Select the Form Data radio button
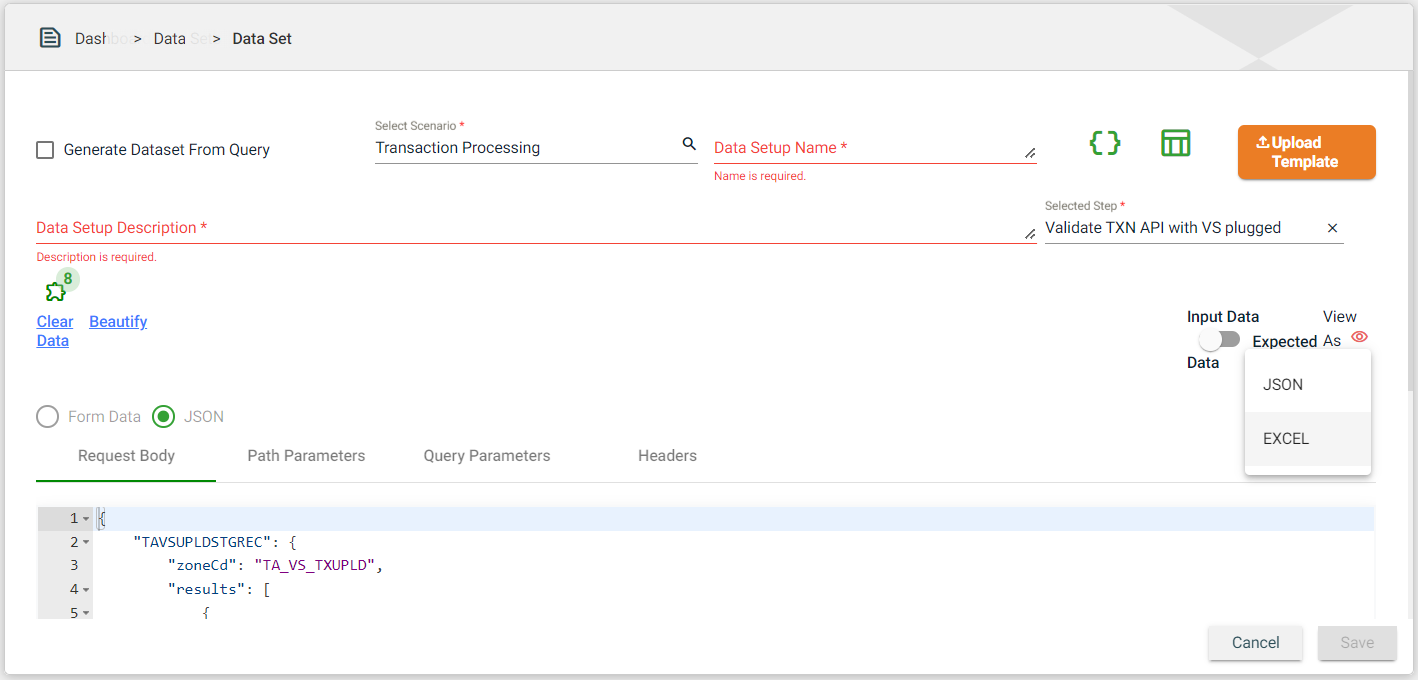Screen dimensions: 1418x680 coord(47,417)
